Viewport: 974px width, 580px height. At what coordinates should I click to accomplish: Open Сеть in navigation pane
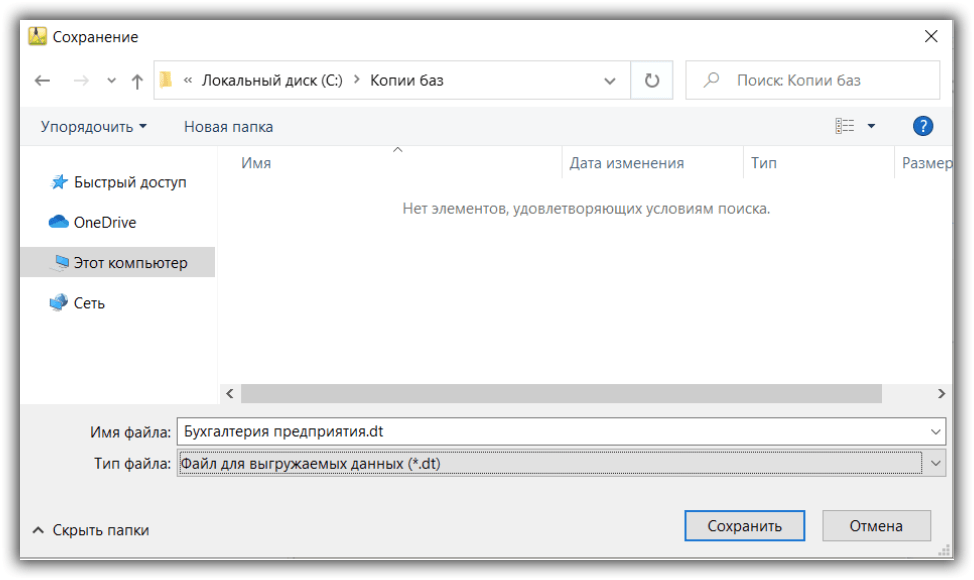[89, 303]
